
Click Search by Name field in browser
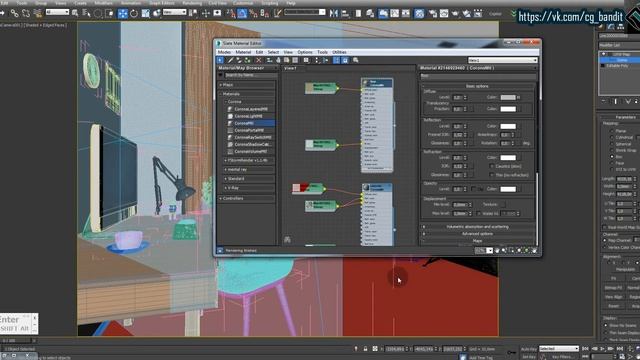click(251, 75)
